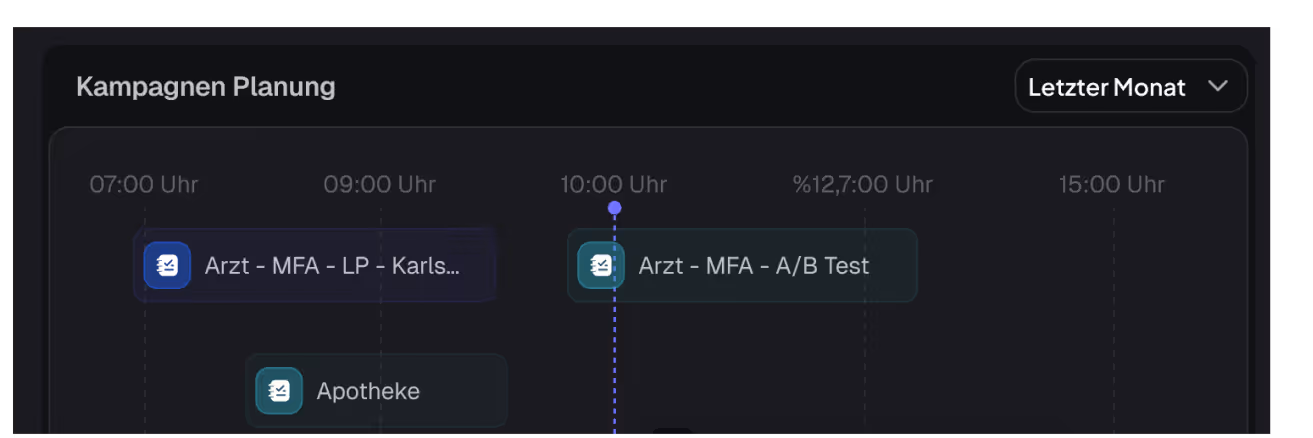Click the chevron arrow beside Letzter Monat
Image resolution: width=1313 pixels, height=438 pixels.
[1217, 86]
